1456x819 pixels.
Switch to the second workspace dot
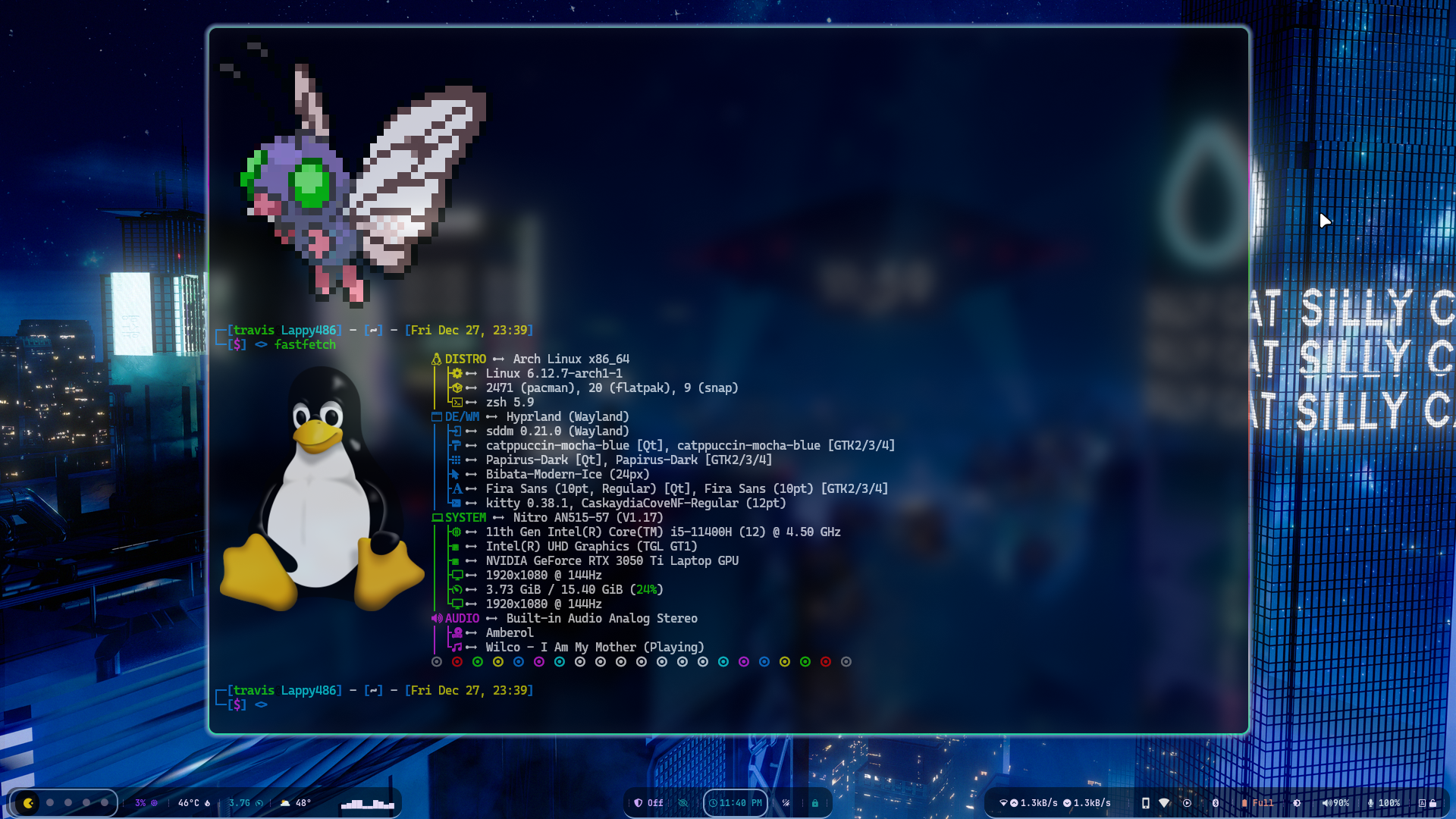point(50,802)
